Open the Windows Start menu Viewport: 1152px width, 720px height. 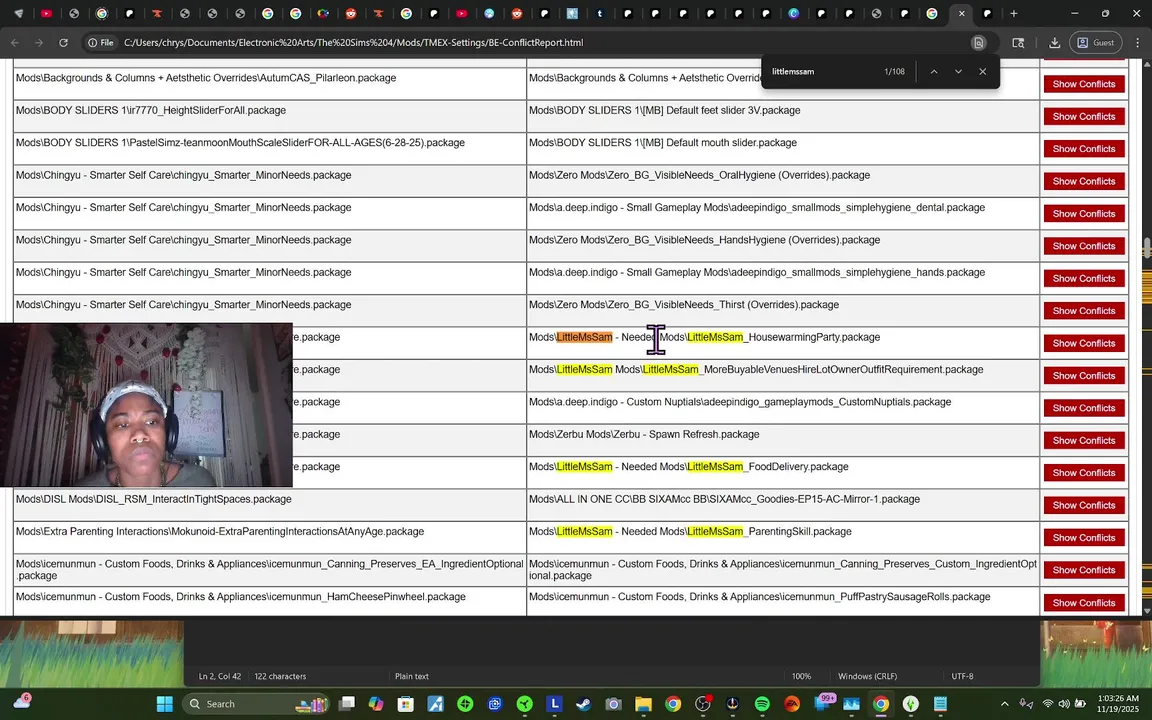(165, 704)
